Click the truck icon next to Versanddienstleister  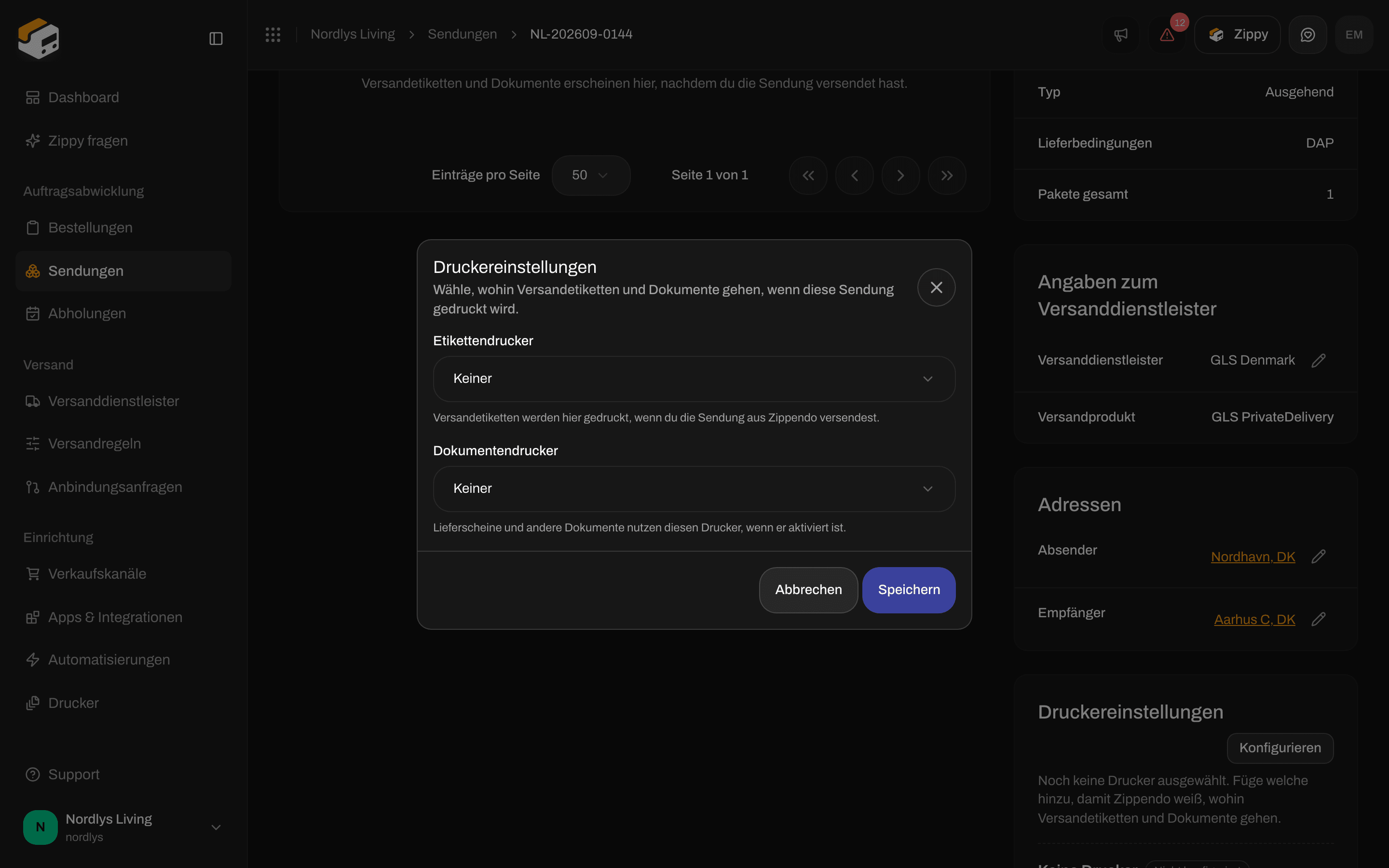(x=33, y=401)
